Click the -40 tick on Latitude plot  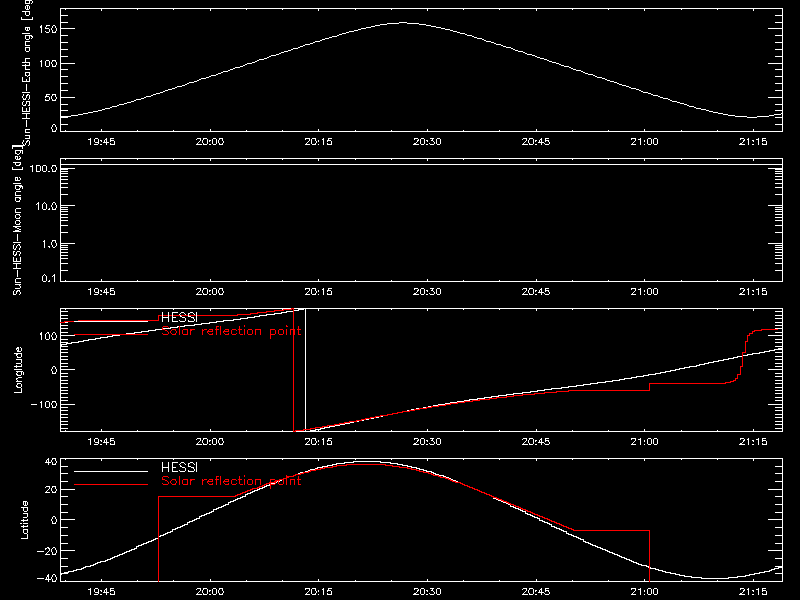47,579
